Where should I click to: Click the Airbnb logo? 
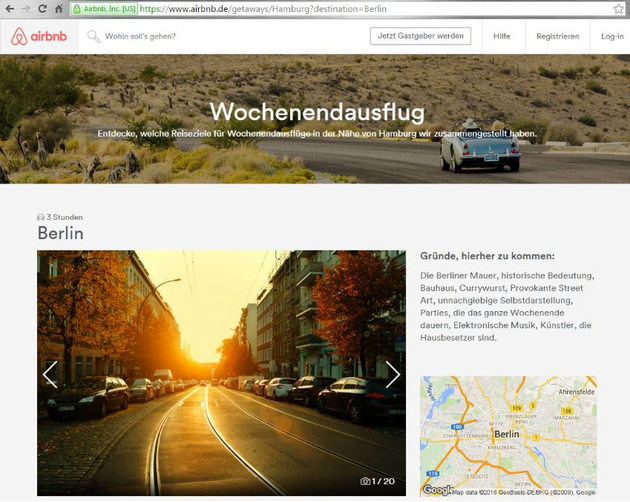click(x=39, y=37)
